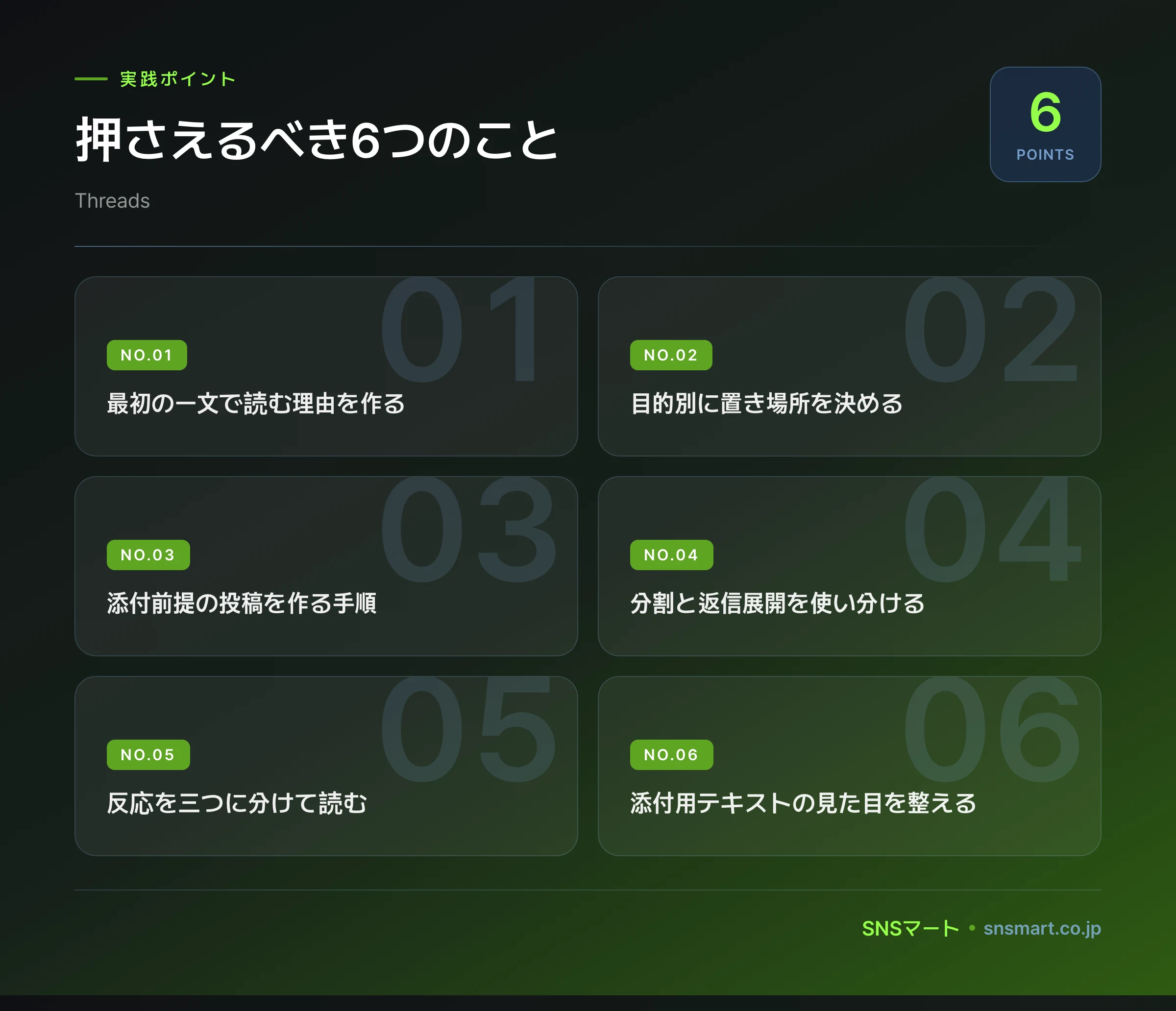Select the text 添付前提の投稿を作る手順

tap(242, 603)
